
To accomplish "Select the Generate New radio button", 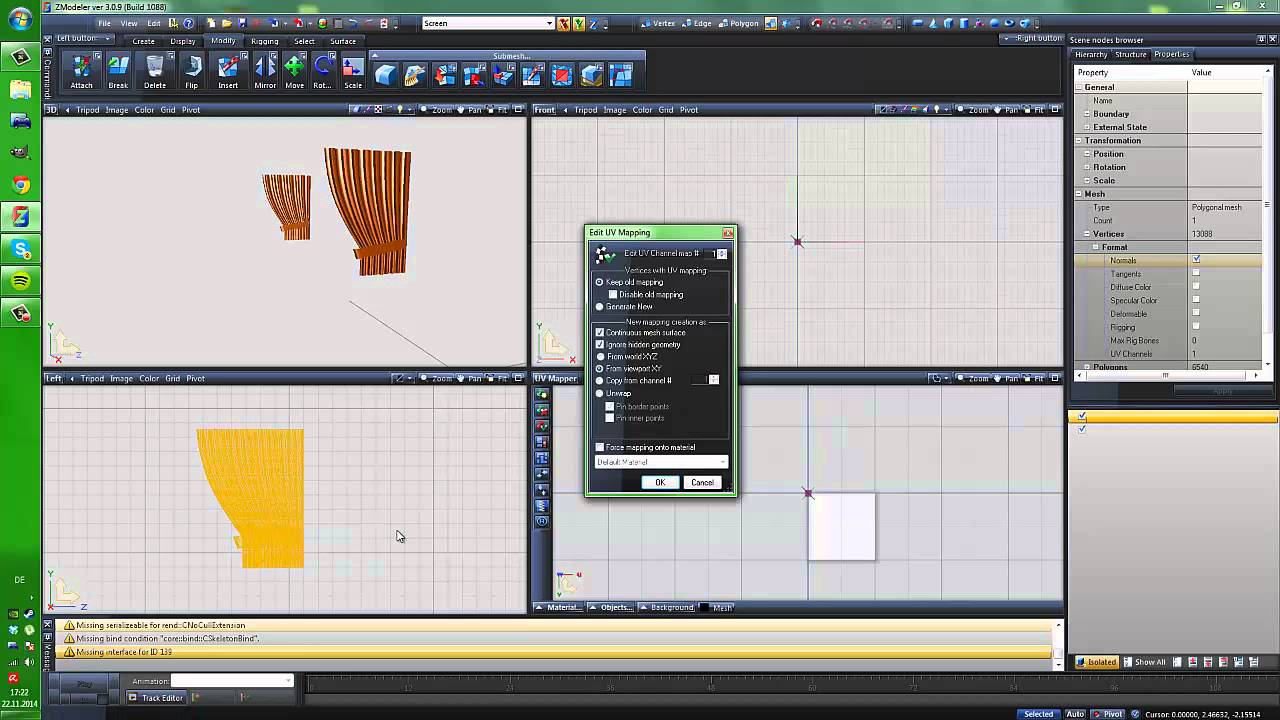I will tap(600, 307).
